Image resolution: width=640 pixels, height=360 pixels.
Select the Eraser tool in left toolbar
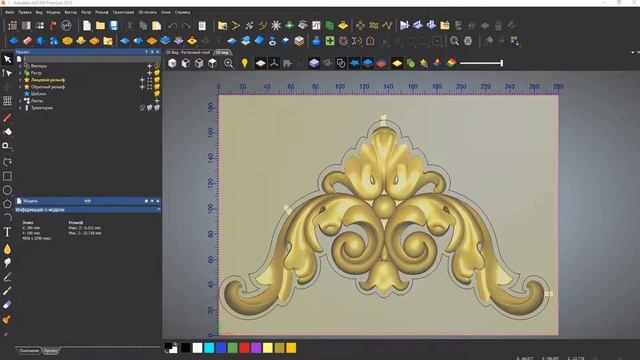click(7, 305)
